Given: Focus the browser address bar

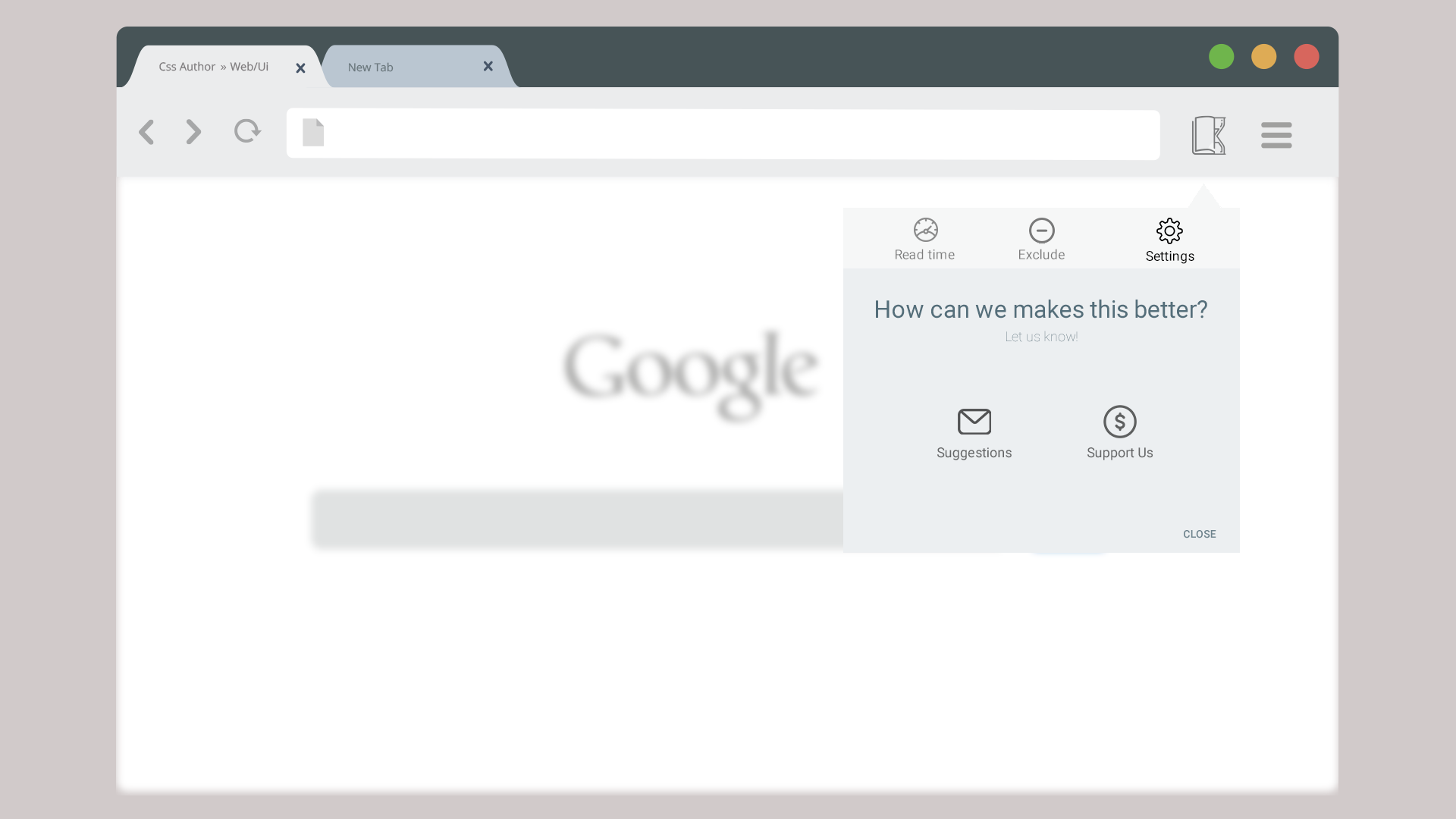Looking at the screenshot, I should point(723,134).
